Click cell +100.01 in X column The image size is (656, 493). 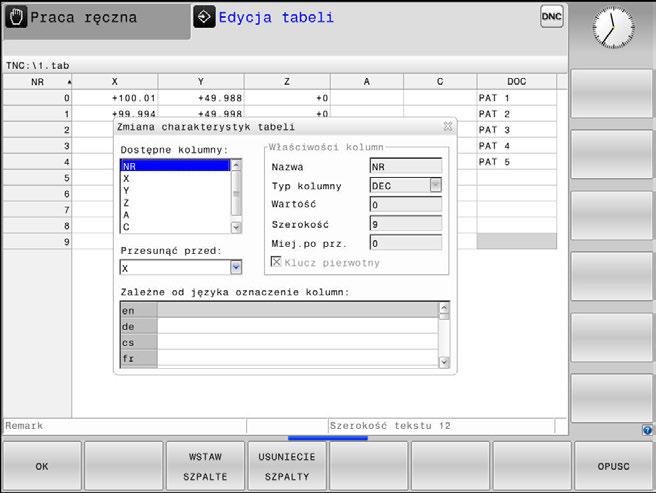[x=115, y=98]
